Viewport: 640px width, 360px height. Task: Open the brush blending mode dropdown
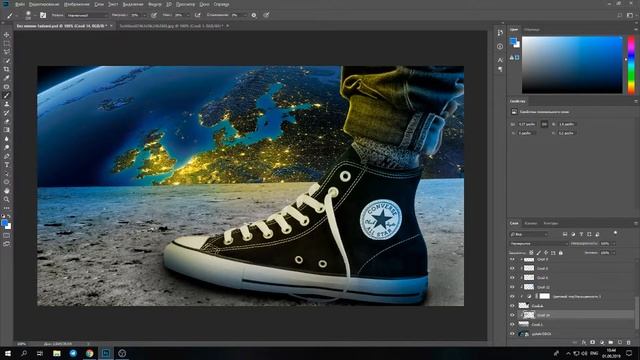(x=87, y=15)
